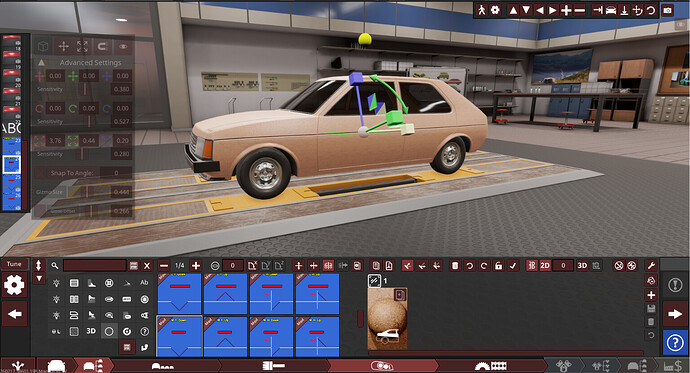Adjust the rotation Sensitivity slider
This screenshot has height=373, width=690.
click(89, 121)
